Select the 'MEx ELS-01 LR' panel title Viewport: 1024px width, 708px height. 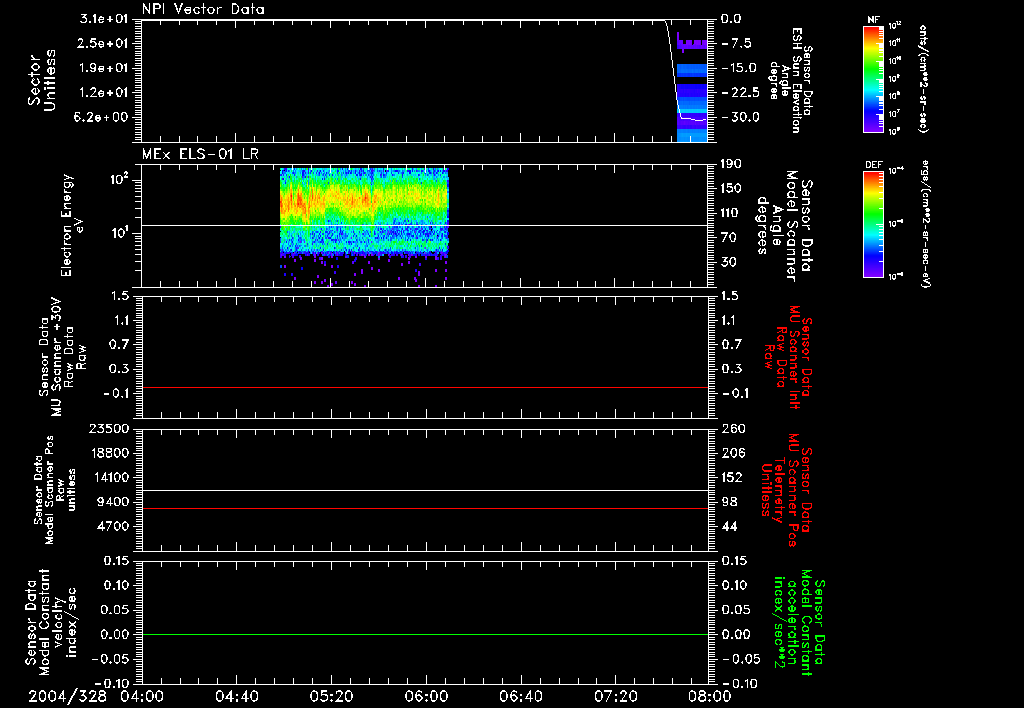coord(200,155)
